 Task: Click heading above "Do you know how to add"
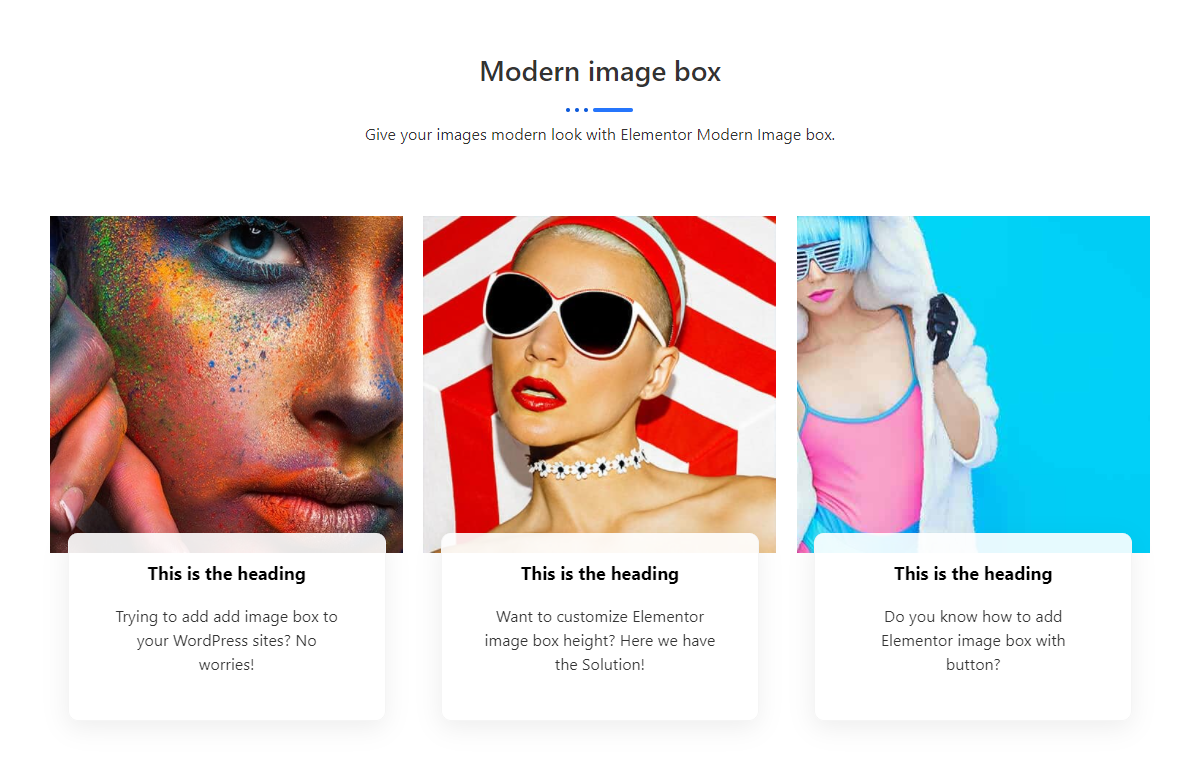(x=972, y=574)
